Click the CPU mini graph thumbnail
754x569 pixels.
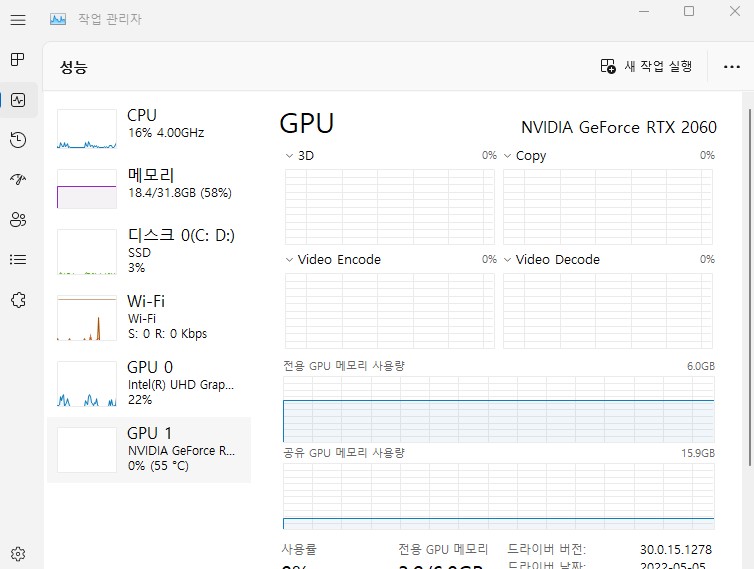(87, 129)
